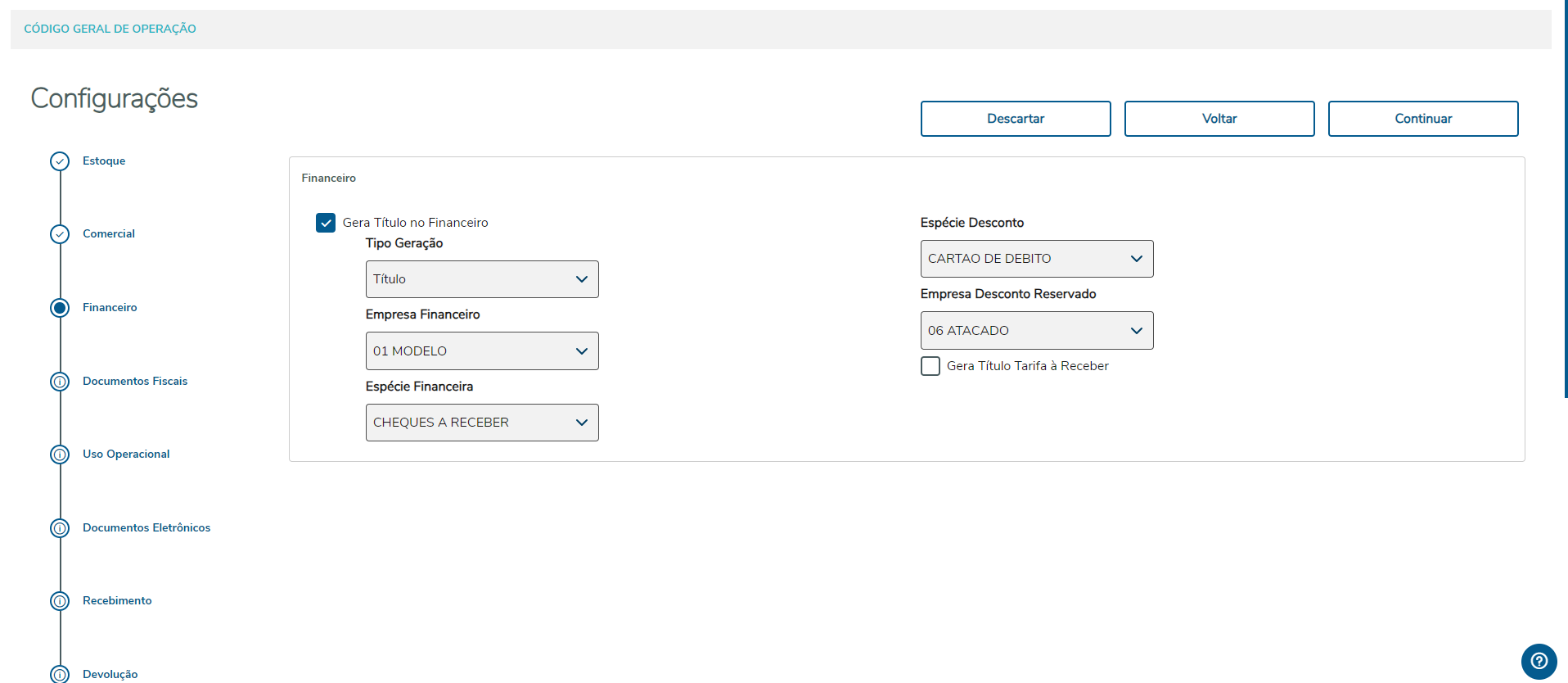Uncheck Gera Título no Financeiro checkbox
The height and width of the screenshot is (683, 1568).
point(326,223)
